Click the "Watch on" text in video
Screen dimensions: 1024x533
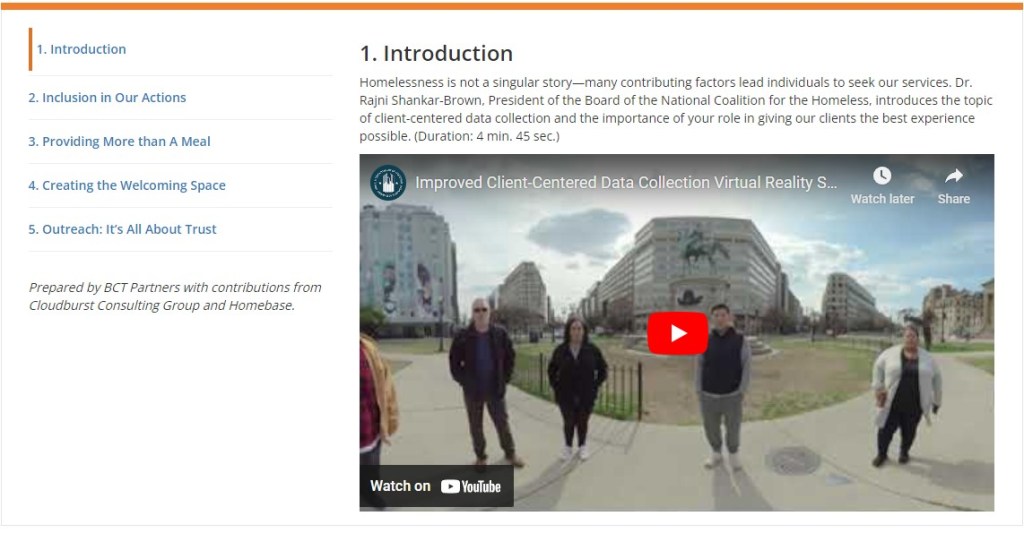(x=400, y=486)
